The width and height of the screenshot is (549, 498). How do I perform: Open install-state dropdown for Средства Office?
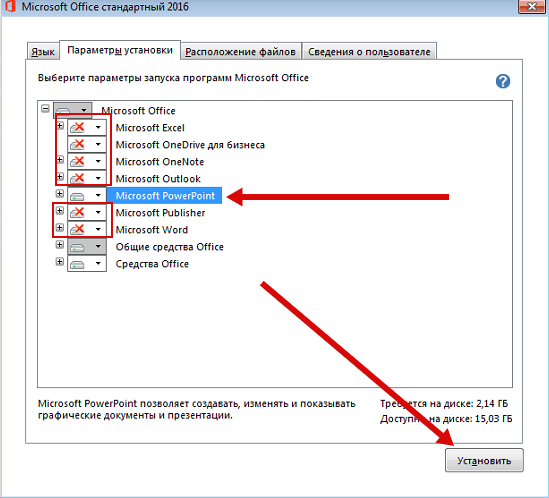tap(87, 263)
